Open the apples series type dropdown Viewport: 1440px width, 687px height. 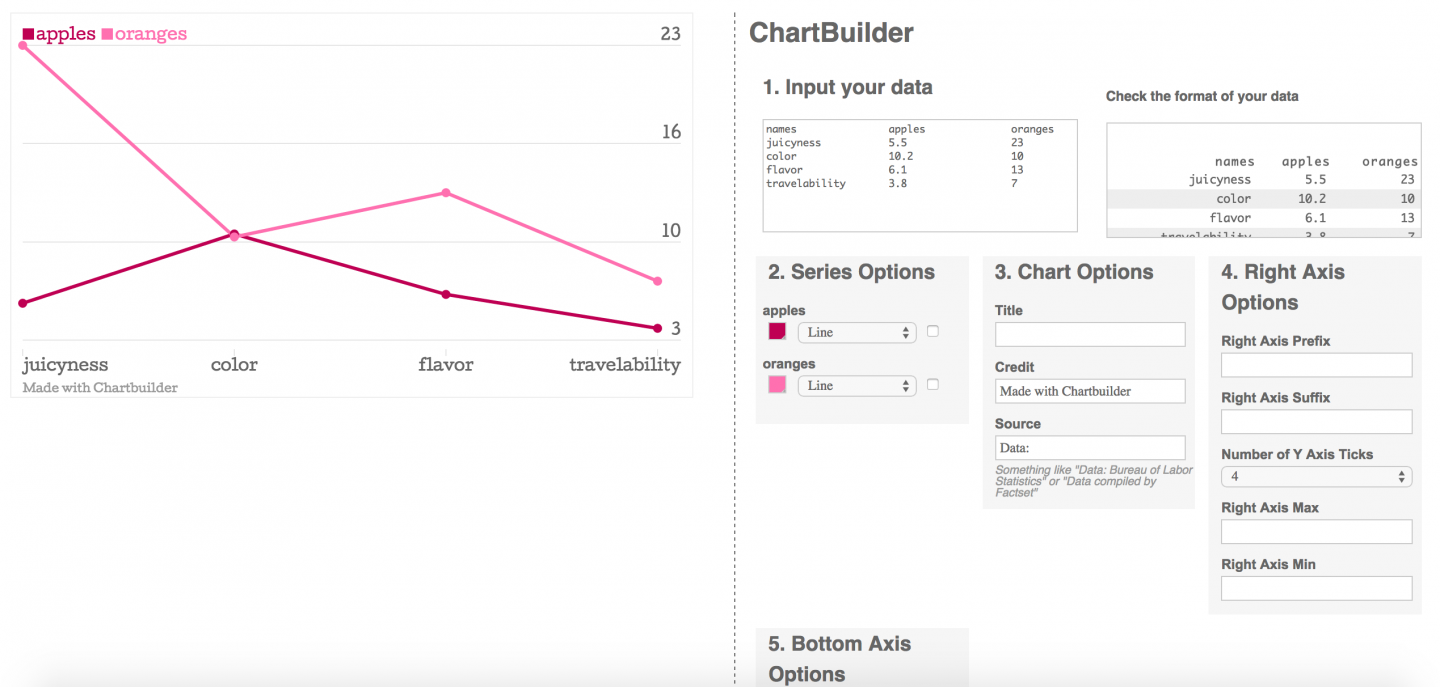tap(856, 332)
